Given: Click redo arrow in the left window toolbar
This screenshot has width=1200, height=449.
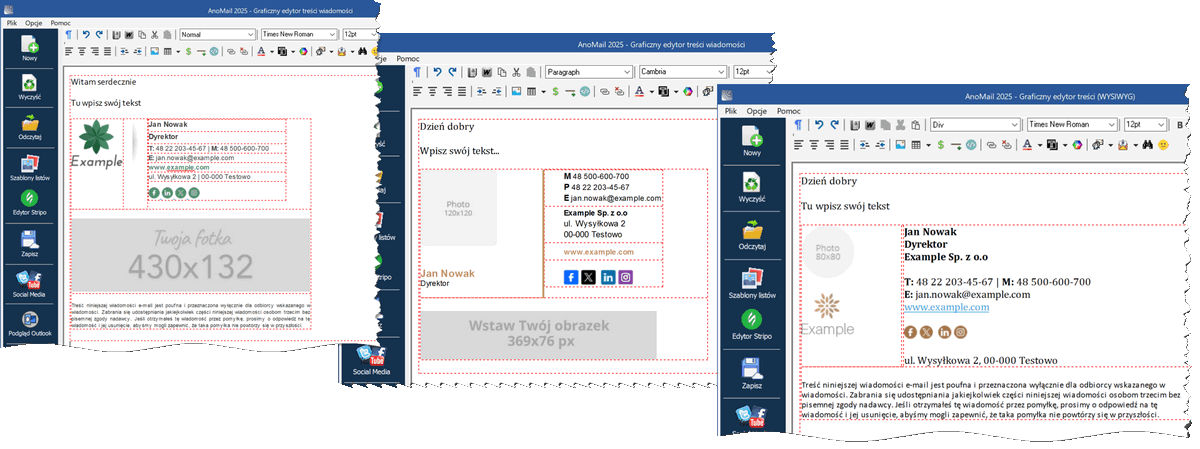Looking at the screenshot, I should [99, 35].
